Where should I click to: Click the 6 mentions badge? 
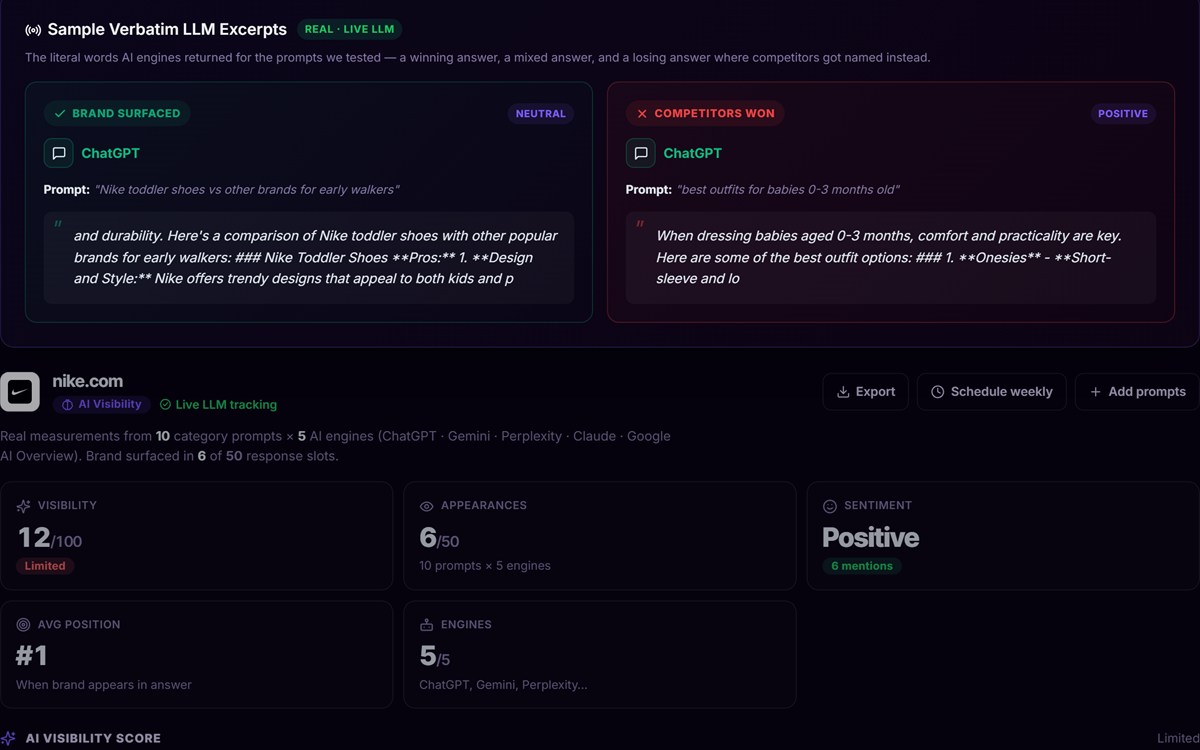tap(862, 566)
